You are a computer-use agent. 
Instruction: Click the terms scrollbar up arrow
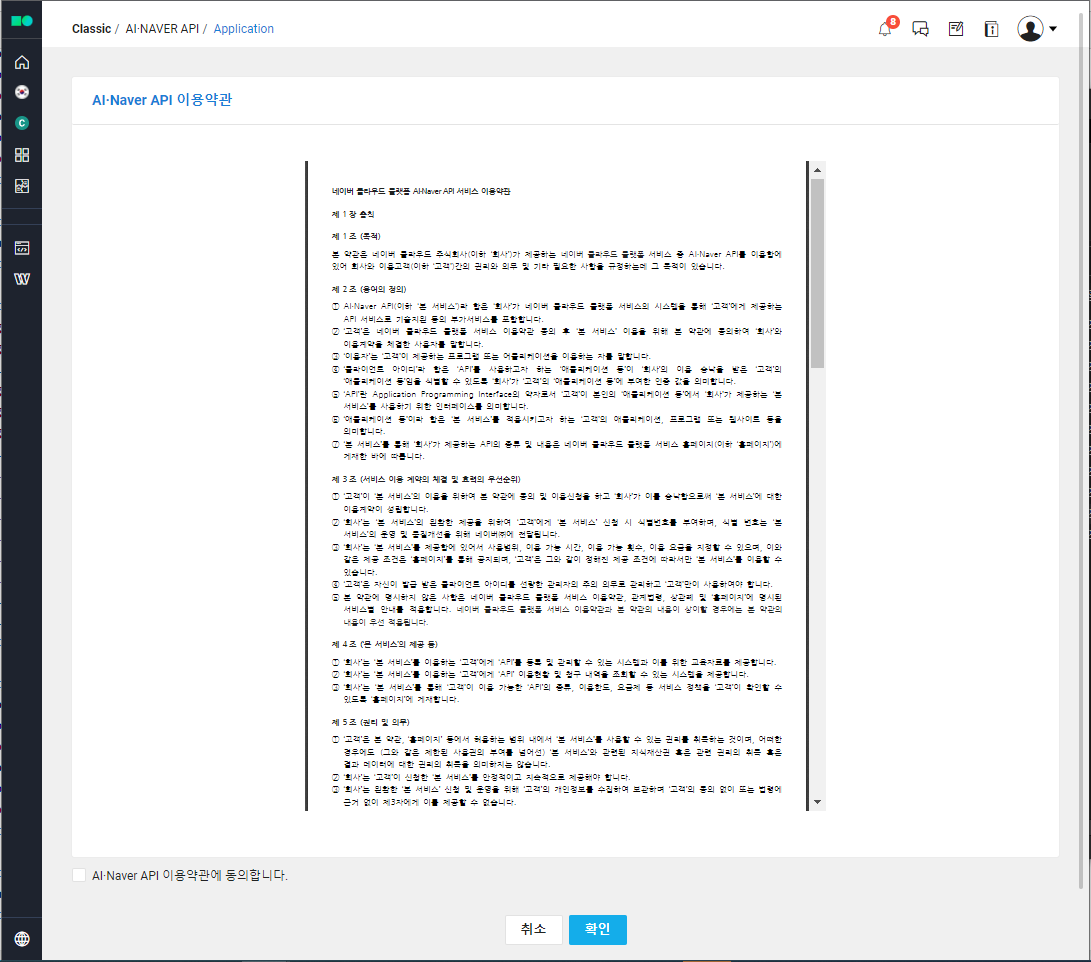pos(818,170)
